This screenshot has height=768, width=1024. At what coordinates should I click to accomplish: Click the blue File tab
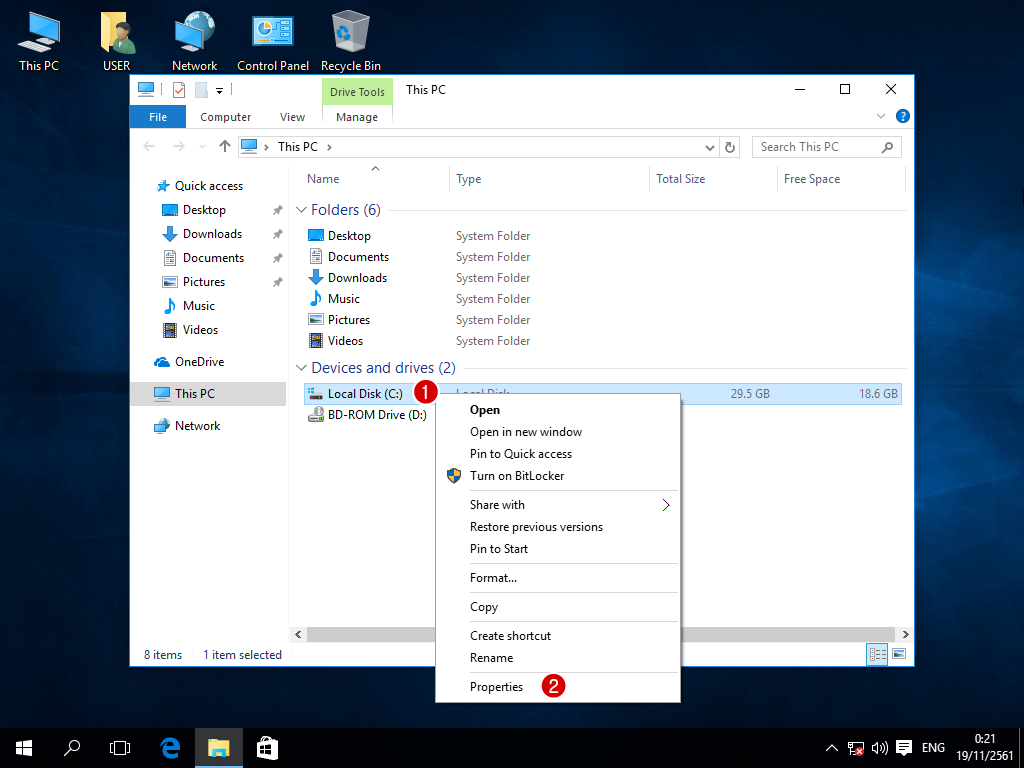pos(158,117)
